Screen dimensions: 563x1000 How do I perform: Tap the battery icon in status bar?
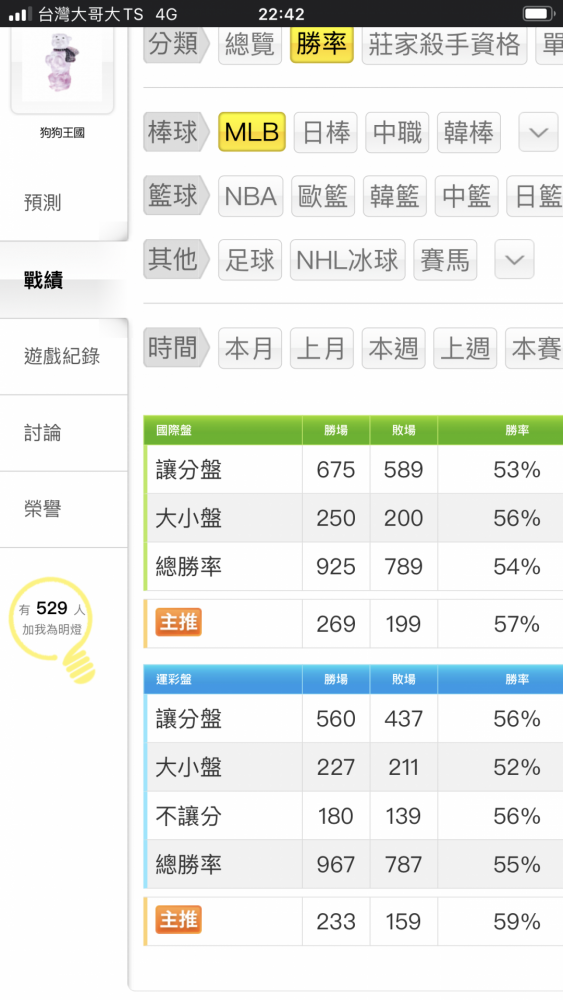[x=538, y=13]
